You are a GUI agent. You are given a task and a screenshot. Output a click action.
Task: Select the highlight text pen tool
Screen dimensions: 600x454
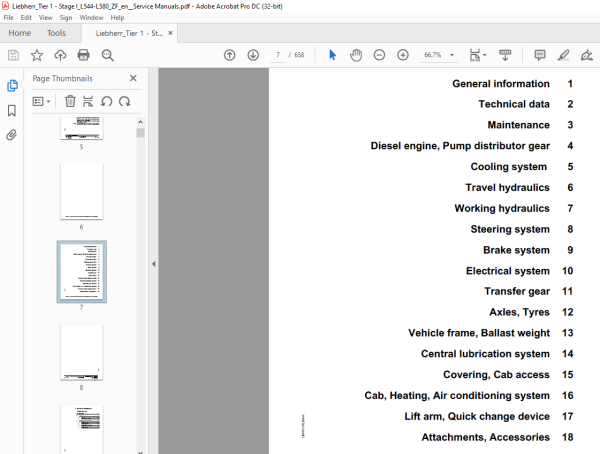(x=563, y=55)
